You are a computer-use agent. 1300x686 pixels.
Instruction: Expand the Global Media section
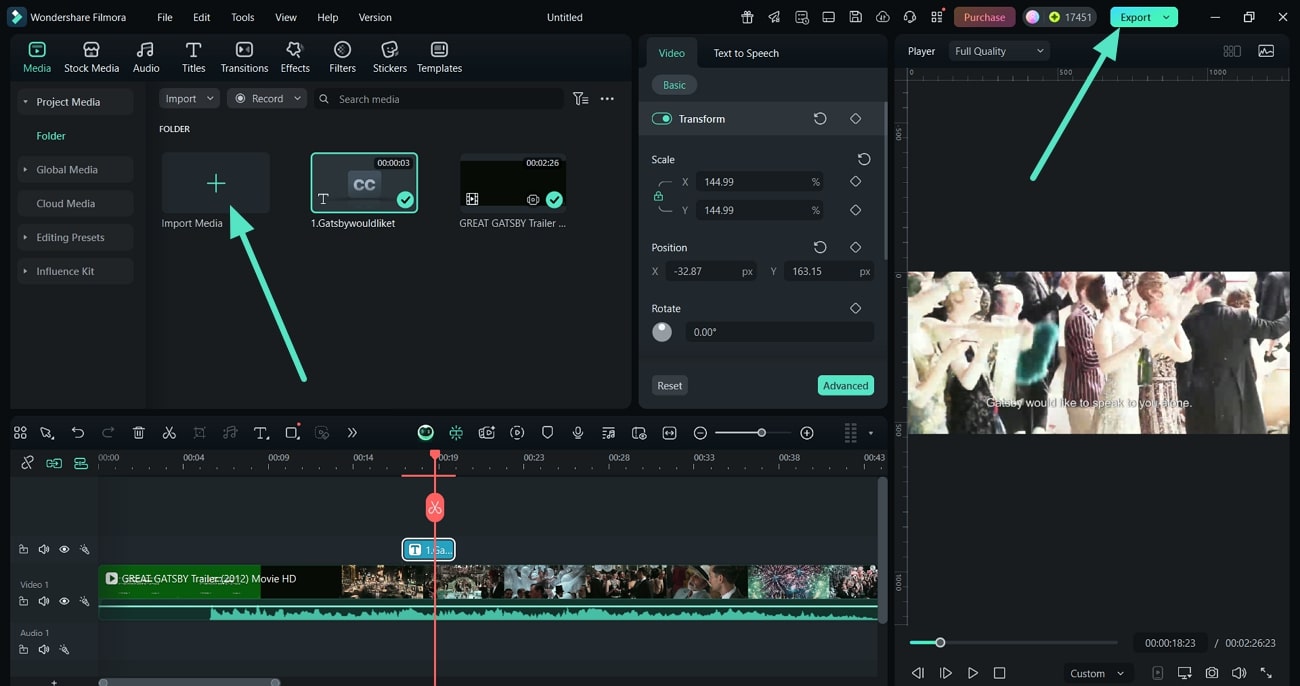tap(26, 170)
